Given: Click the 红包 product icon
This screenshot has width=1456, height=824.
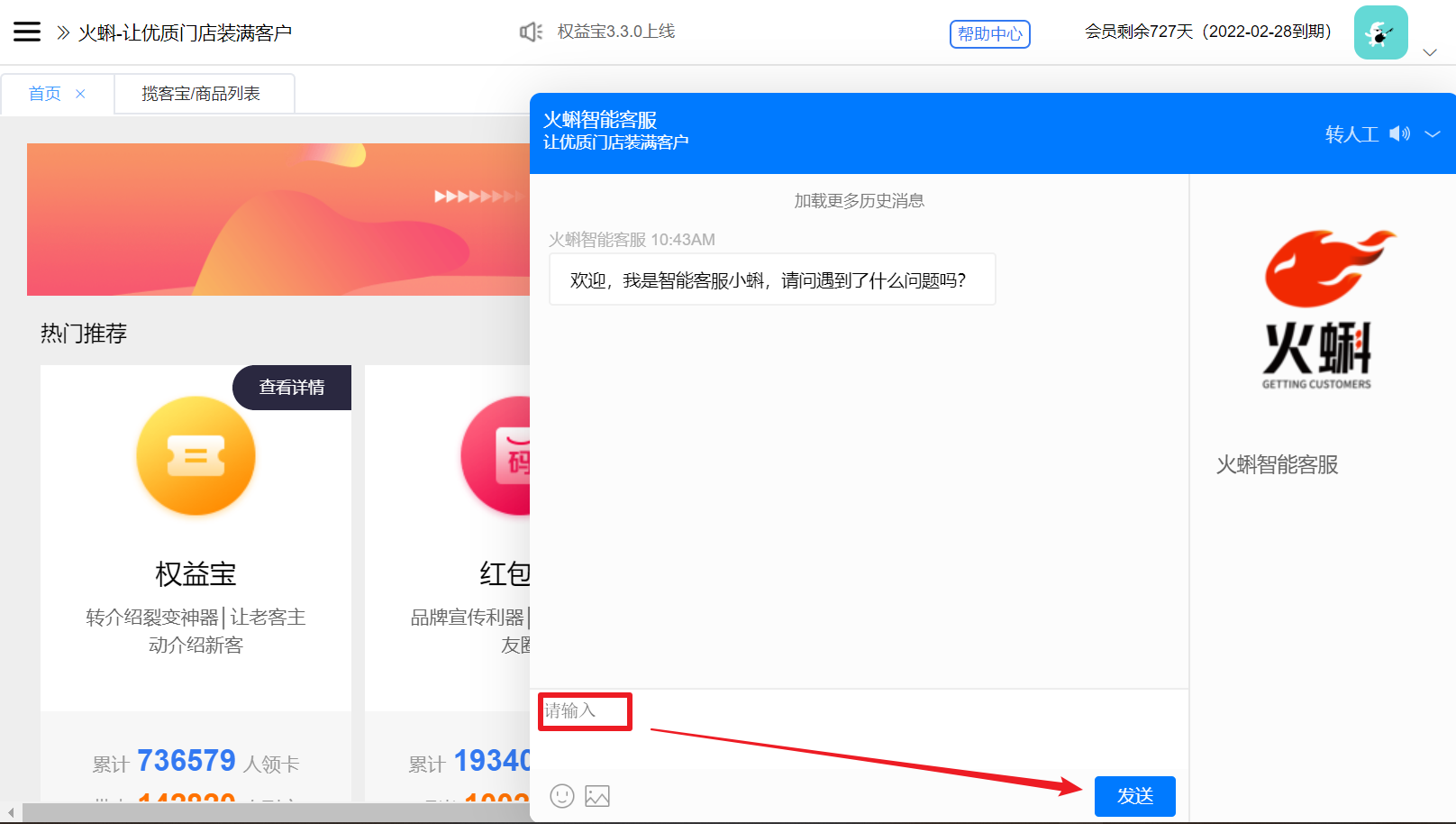Looking at the screenshot, I should [496, 456].
